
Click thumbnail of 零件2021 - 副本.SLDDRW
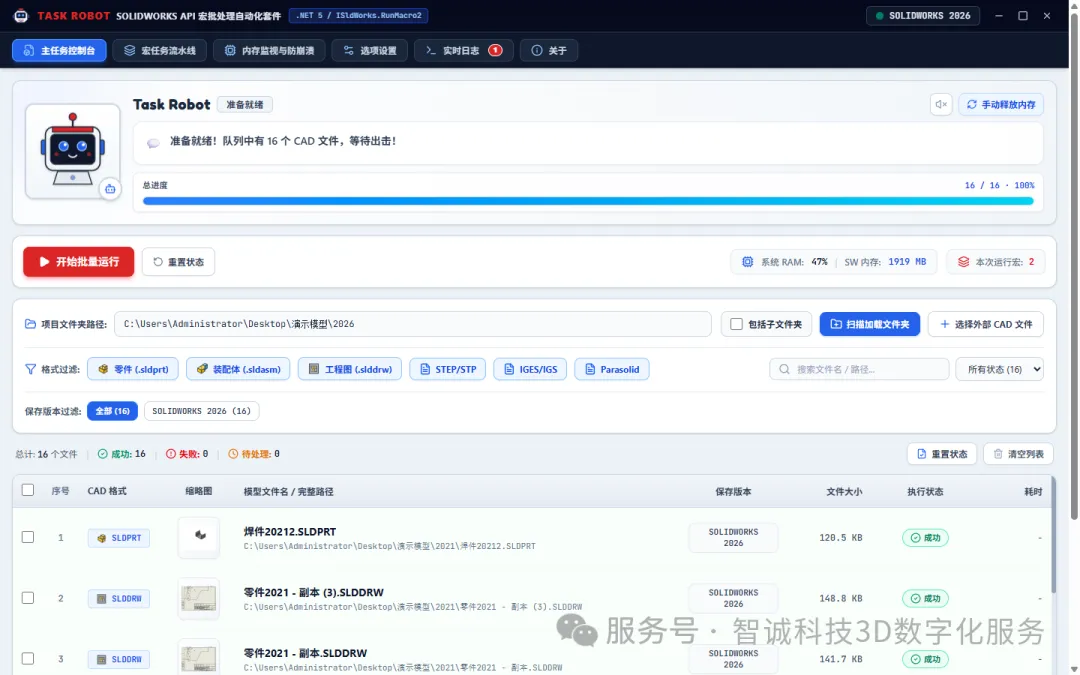pyautogui.click(x=199, y=657)
